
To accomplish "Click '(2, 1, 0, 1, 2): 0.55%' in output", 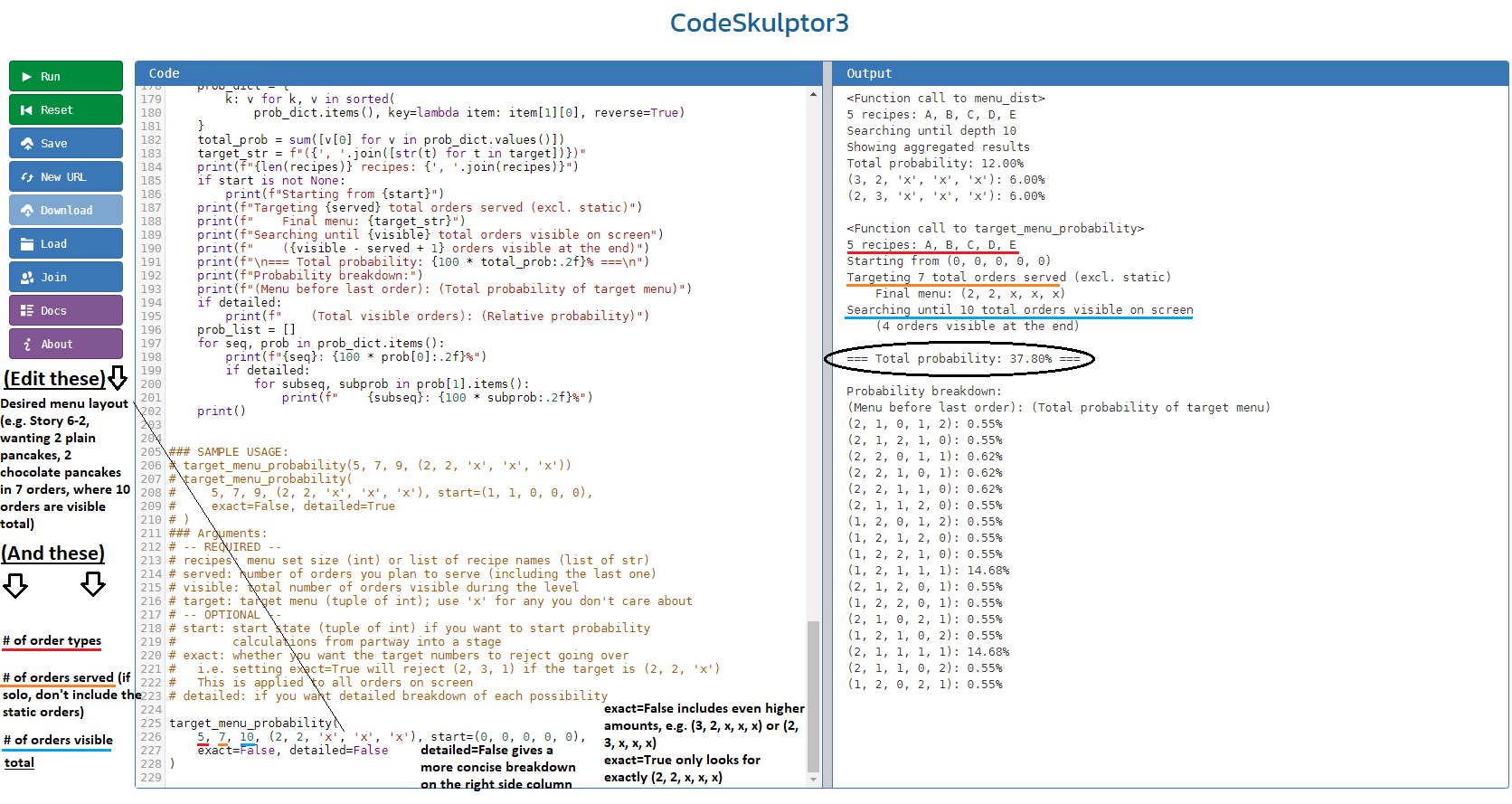I will click(x=924, y=424).
